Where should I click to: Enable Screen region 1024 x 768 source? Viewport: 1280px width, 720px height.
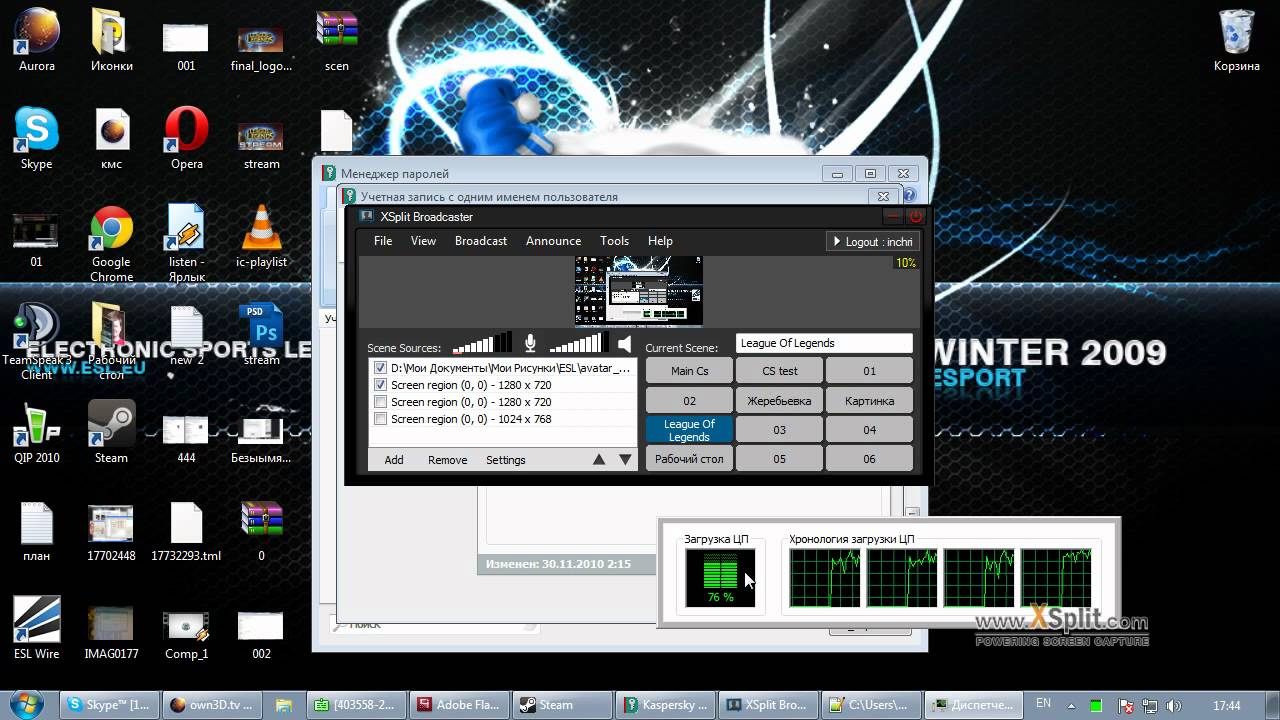[380, 419]
